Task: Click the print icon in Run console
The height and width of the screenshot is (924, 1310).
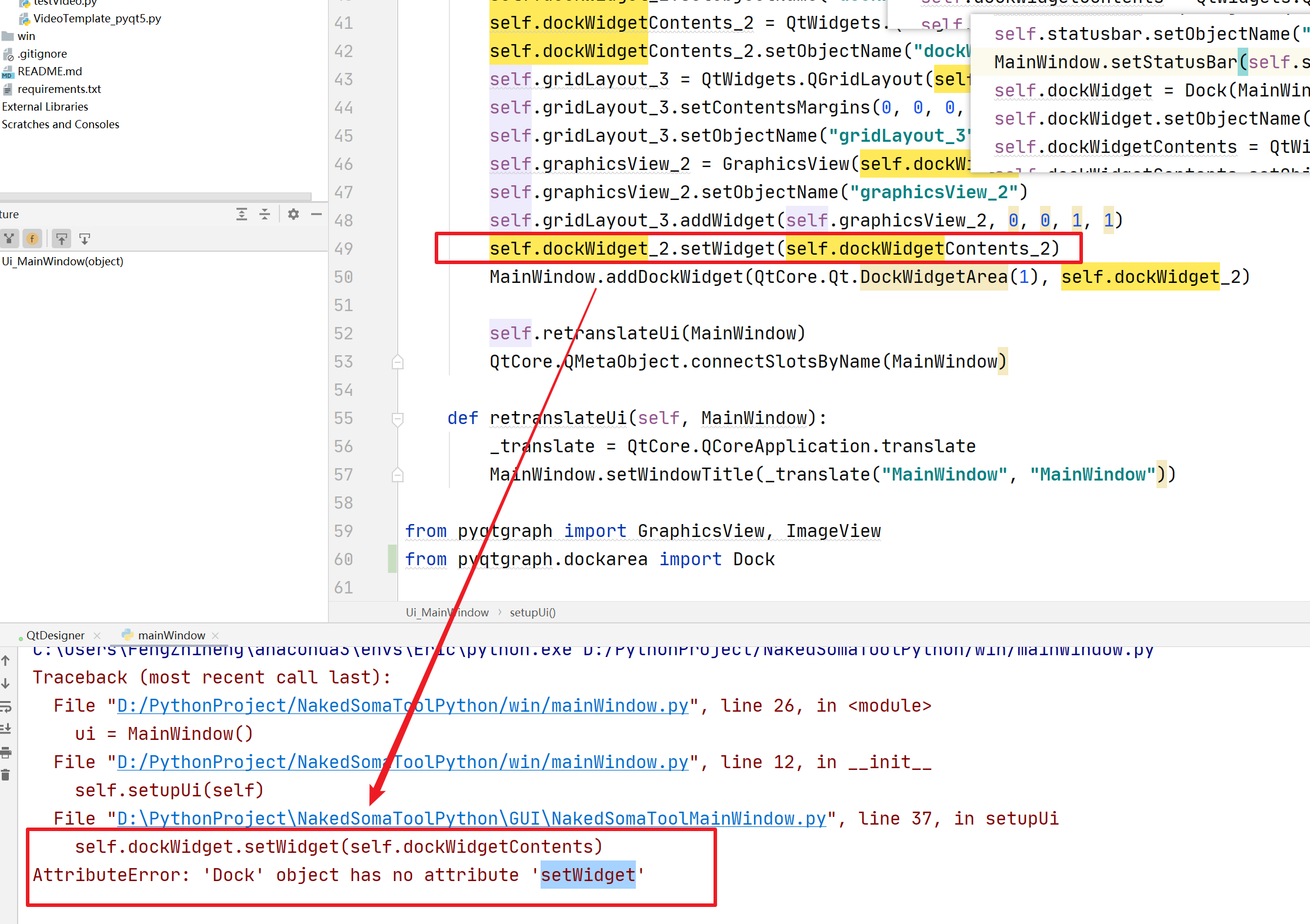Action: (6, 752)
